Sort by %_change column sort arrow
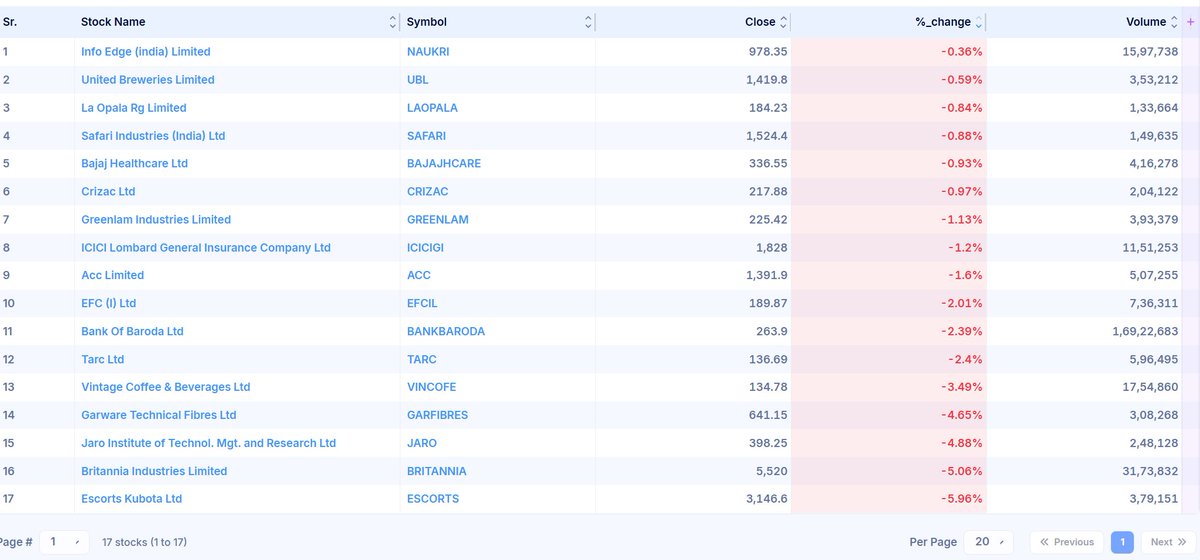1200x560 pixels. 979,22
